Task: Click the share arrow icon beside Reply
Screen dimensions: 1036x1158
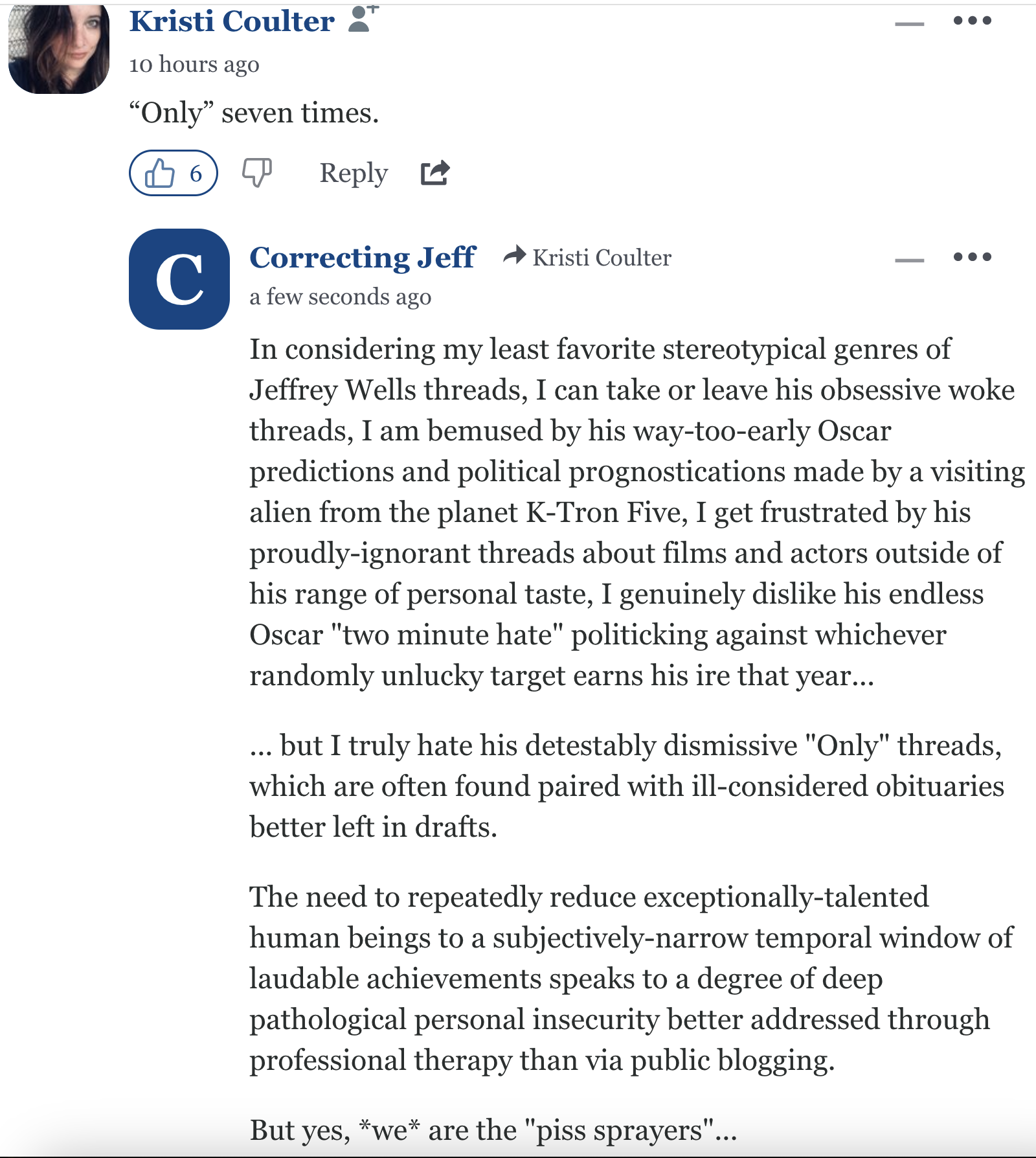Action: (x=435, y=173)
